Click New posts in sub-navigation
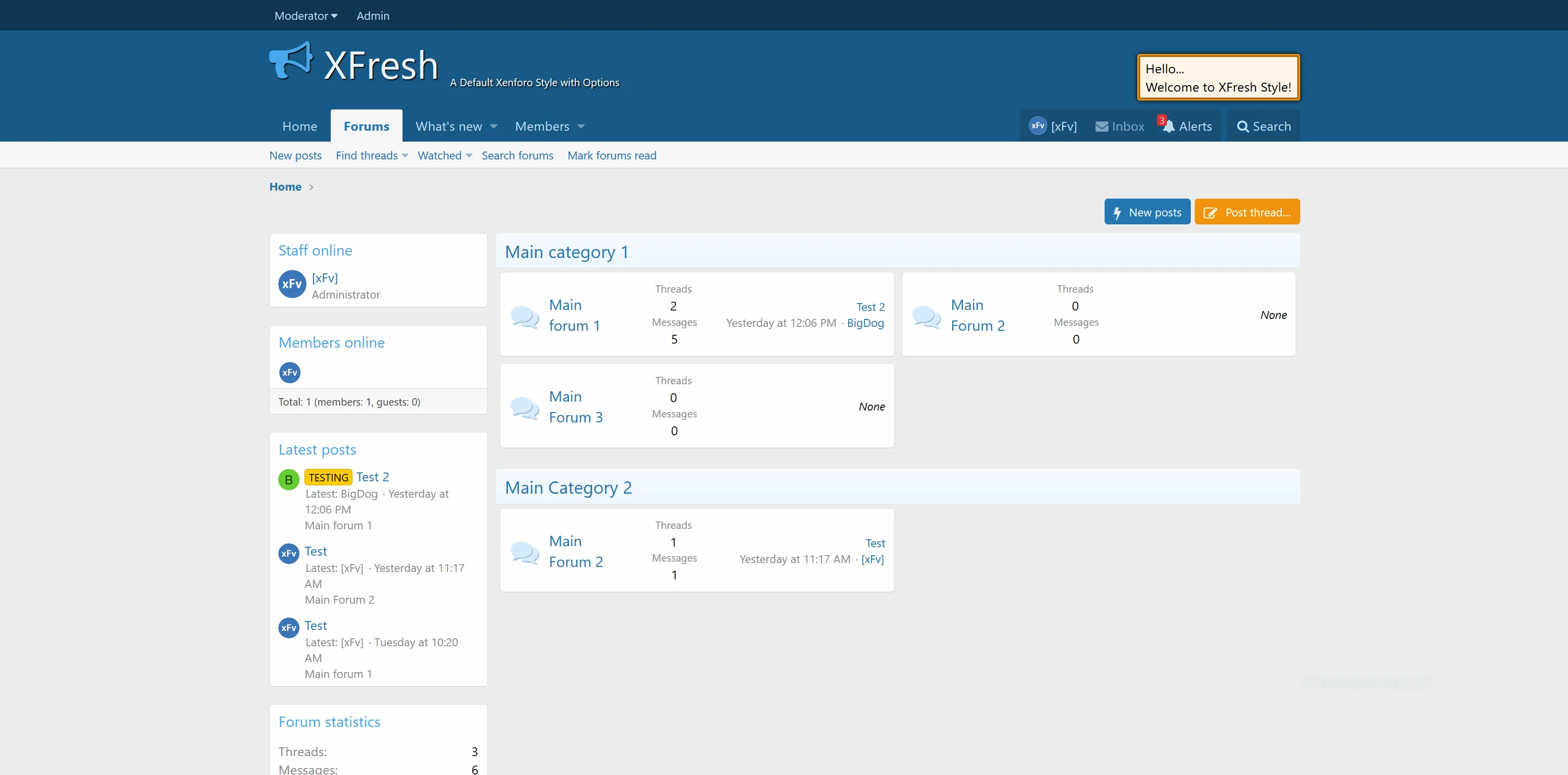 (296, 155)
